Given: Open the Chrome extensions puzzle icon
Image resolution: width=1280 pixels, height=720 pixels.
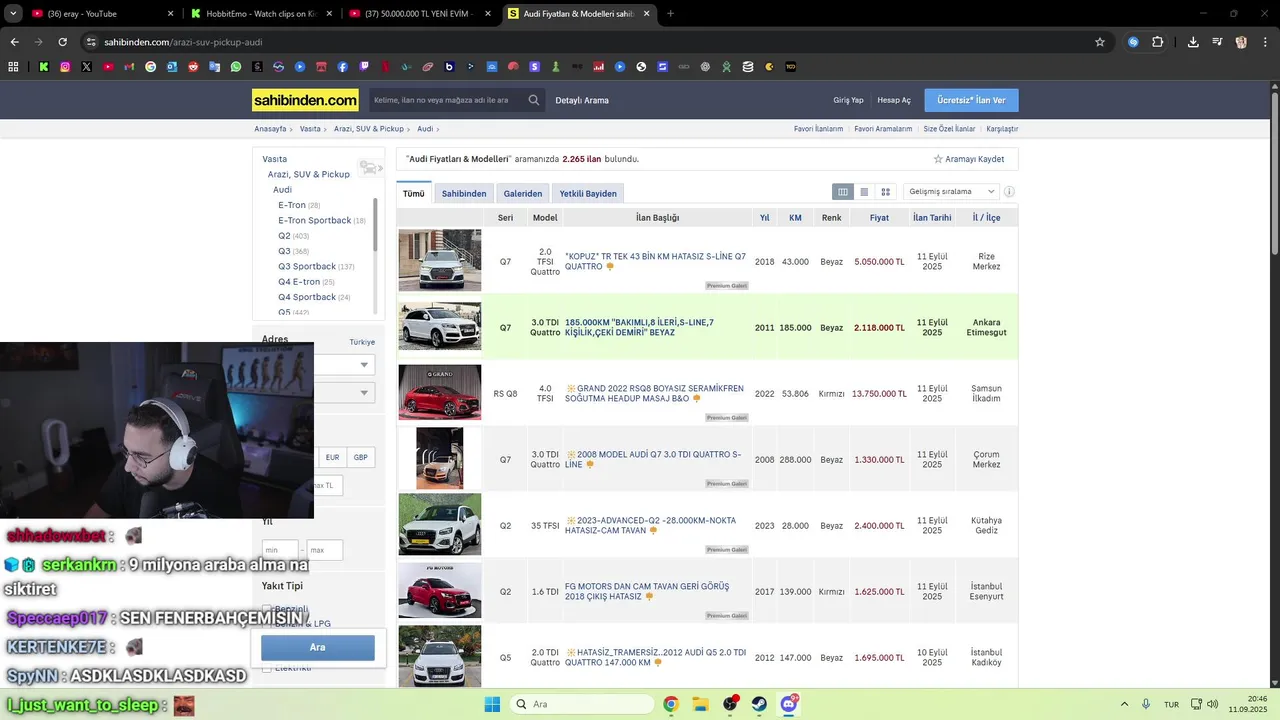Looking at the screenshot, I should (x=1158, y=42).
